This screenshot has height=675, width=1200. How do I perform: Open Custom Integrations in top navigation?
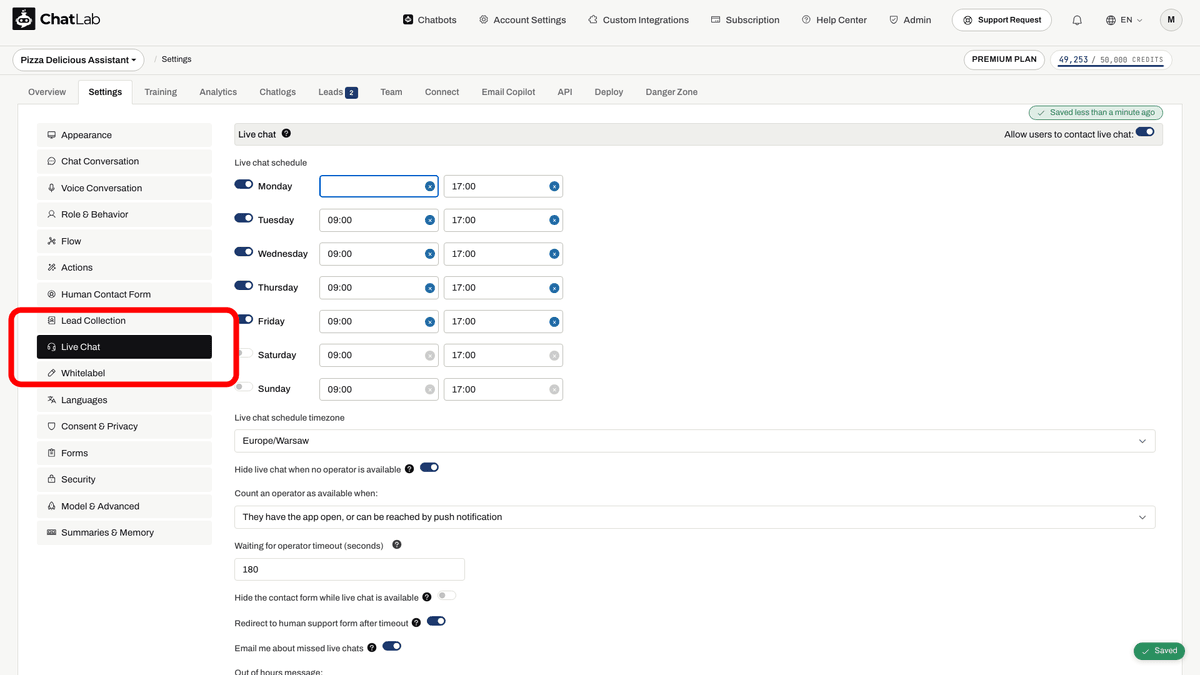638,20
